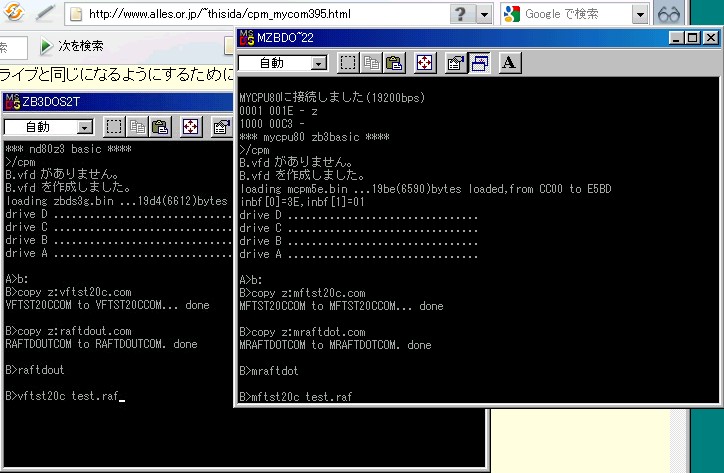
Task: Click the binoculars find icon
Action: pyautogui.click(x=669, y=14)
